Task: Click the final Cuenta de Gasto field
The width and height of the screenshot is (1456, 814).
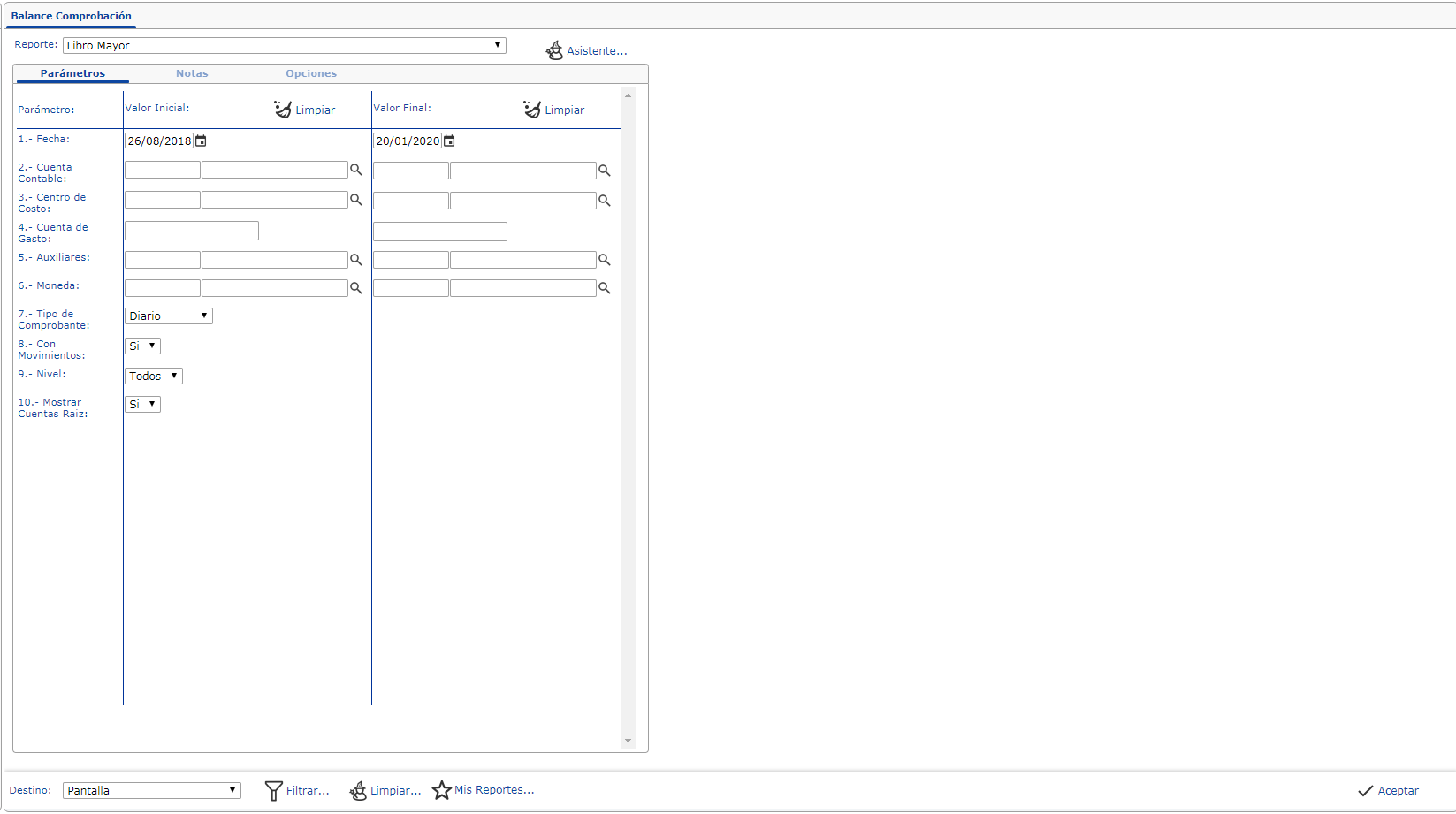Action: (x=440, y=232)
